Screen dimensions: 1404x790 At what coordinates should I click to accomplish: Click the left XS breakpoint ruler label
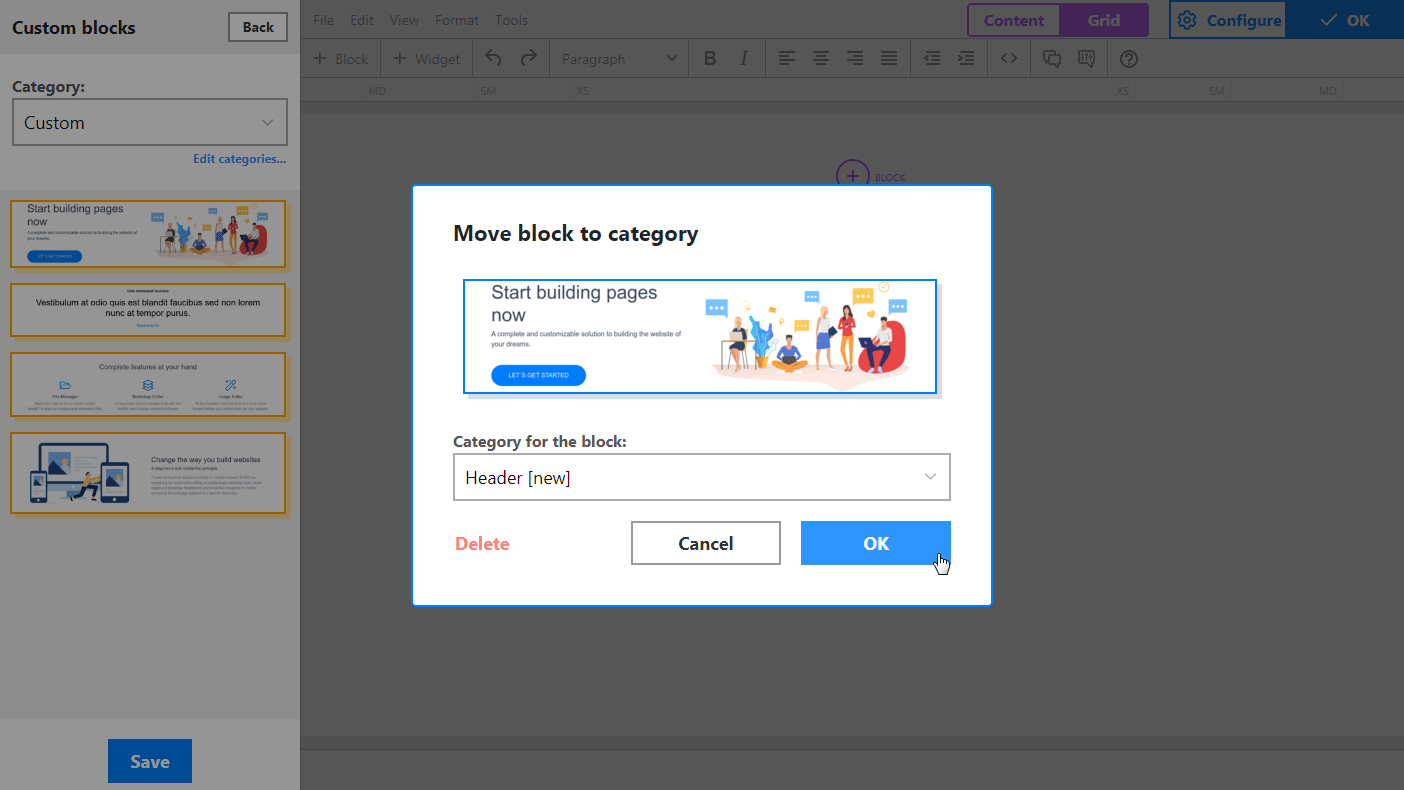coord(582,91)
